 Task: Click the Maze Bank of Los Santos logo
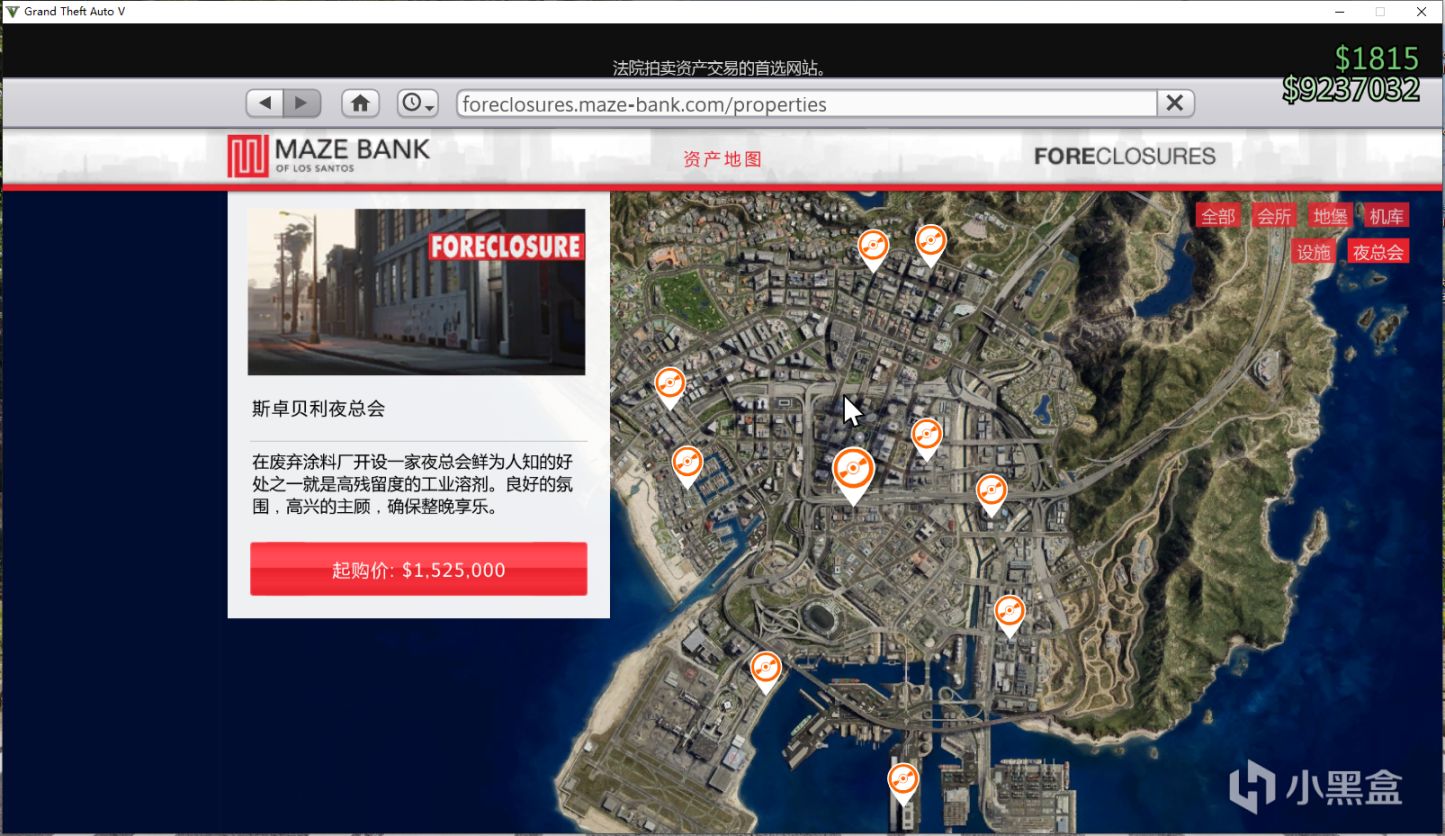(328, 156)
